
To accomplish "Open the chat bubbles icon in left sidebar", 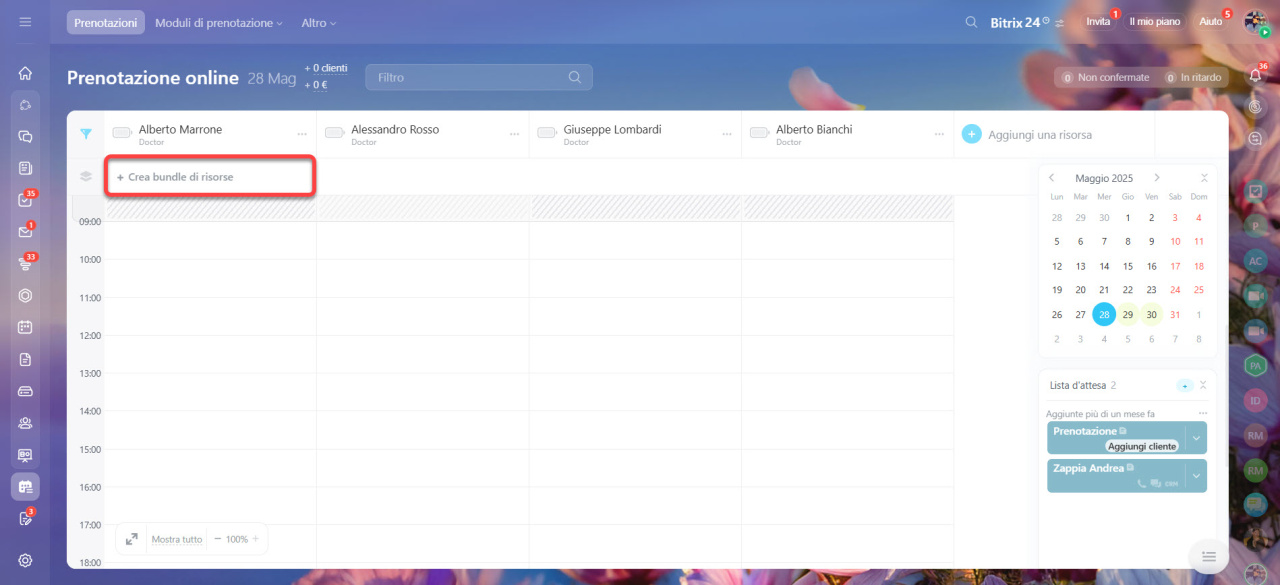I will [x=25, y=136].
